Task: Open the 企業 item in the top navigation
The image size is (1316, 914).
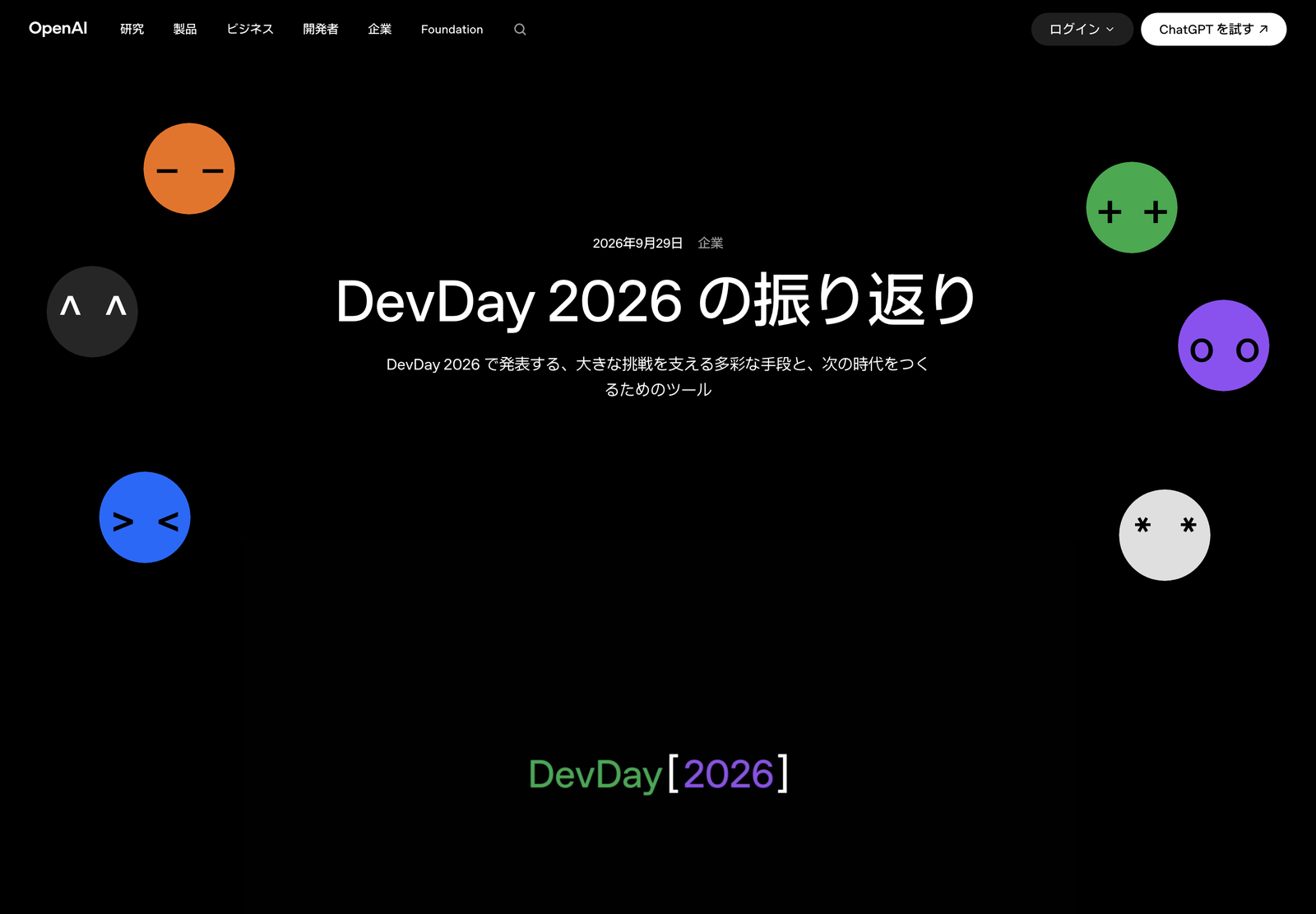Action: (380, 30)
